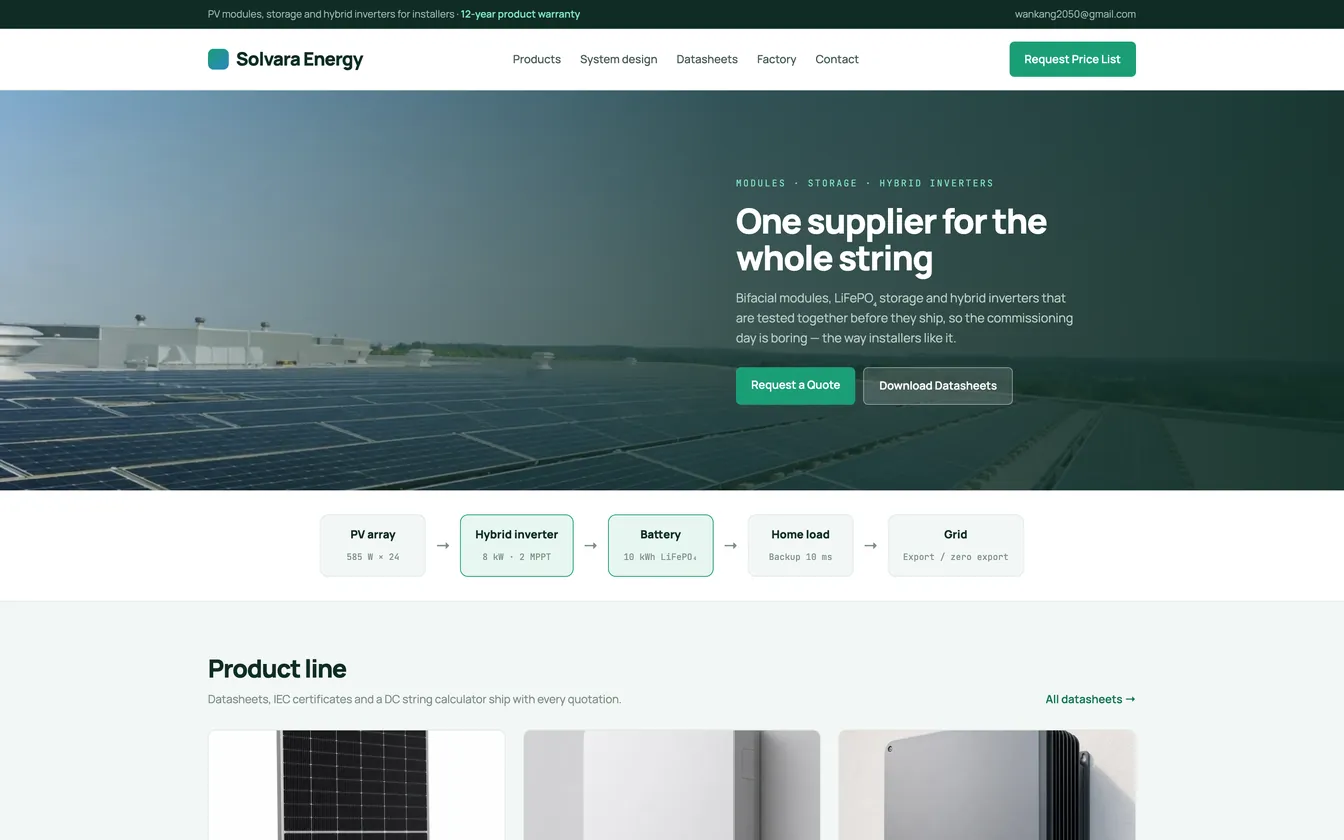Select the Home load flow card

coord(801,545)
